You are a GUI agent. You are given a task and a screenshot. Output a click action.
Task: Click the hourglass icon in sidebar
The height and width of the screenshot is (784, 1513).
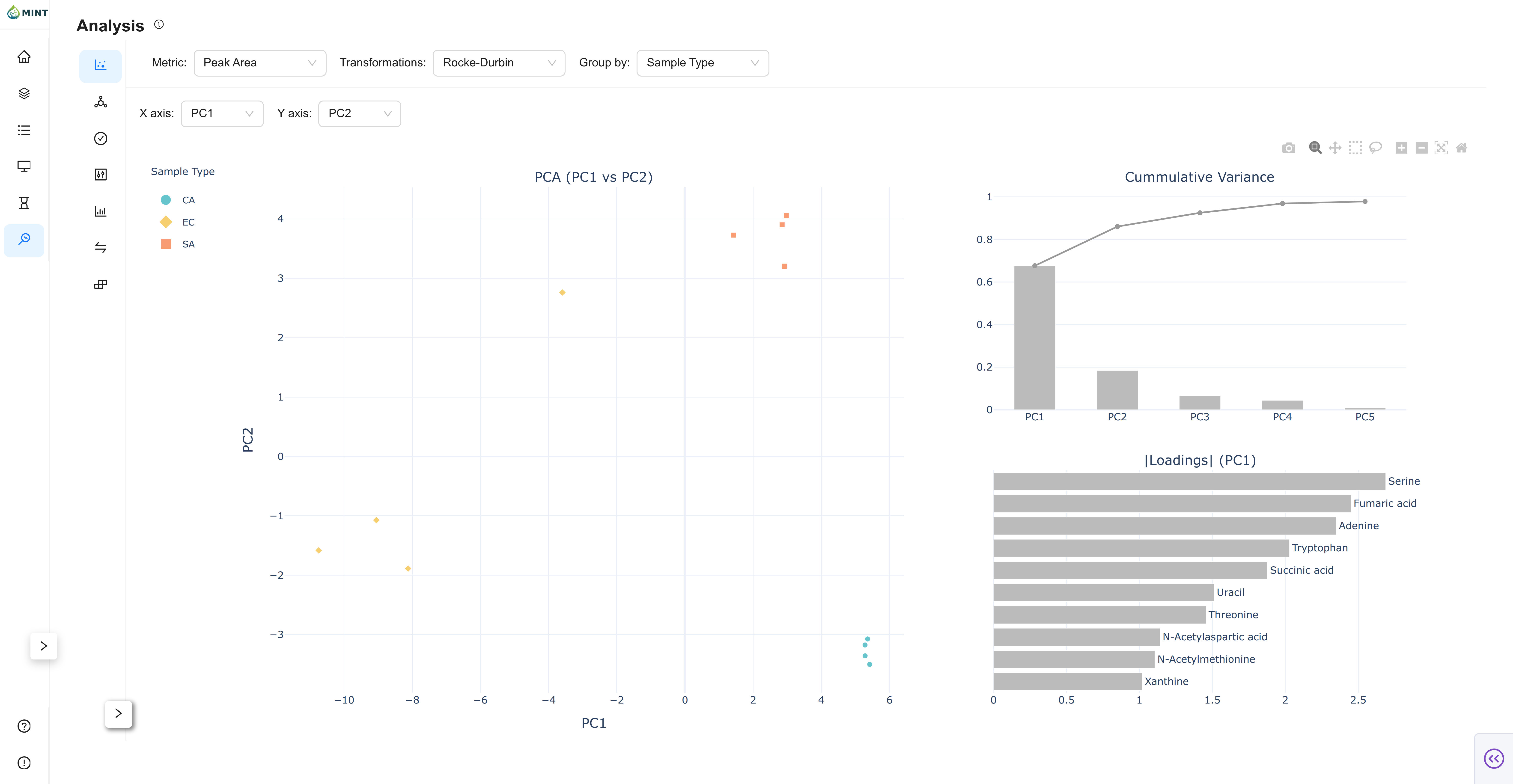[x=24, y=203]
